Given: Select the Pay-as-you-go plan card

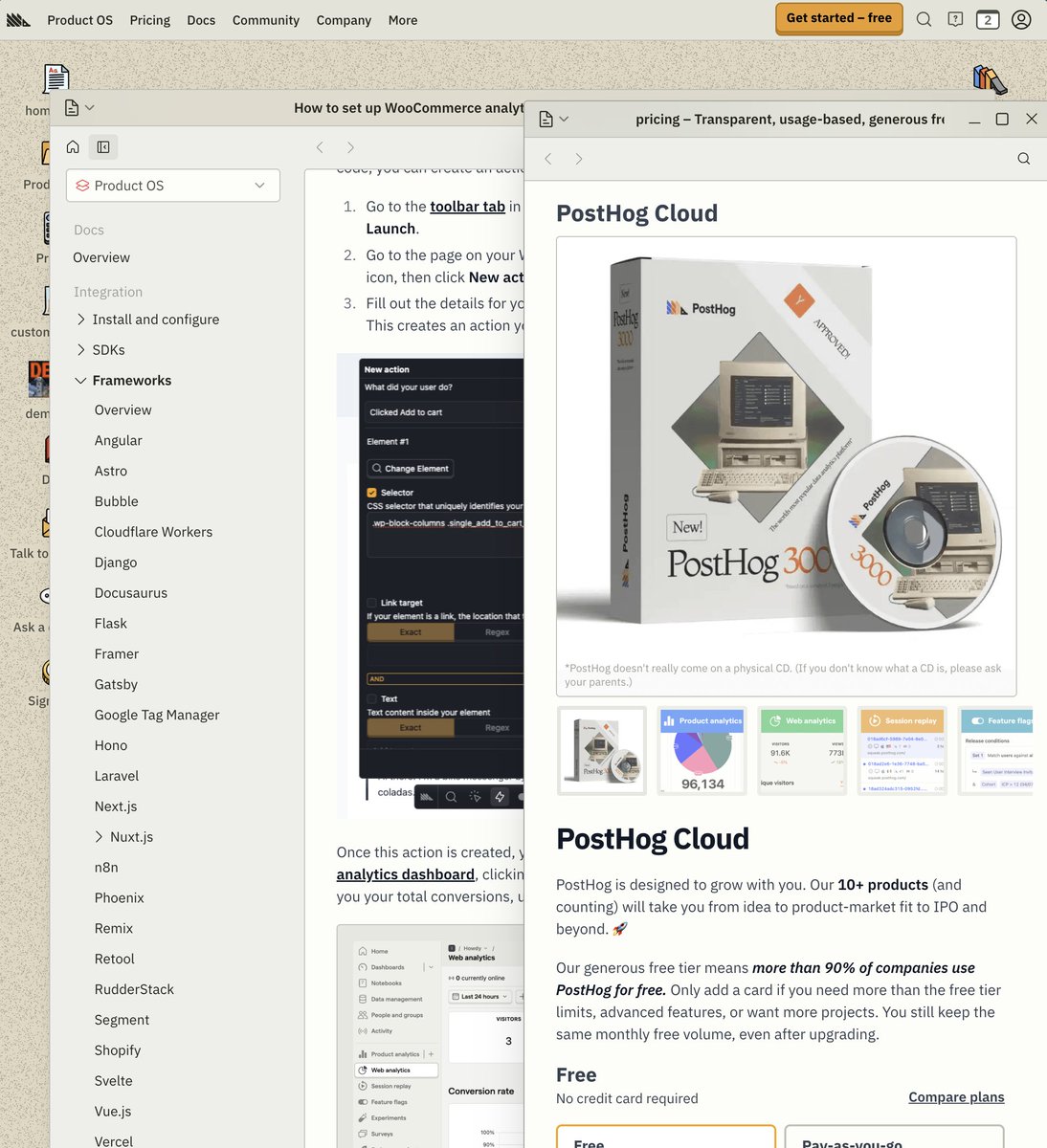Looking at the screenshot, I should pos(894,1137).
